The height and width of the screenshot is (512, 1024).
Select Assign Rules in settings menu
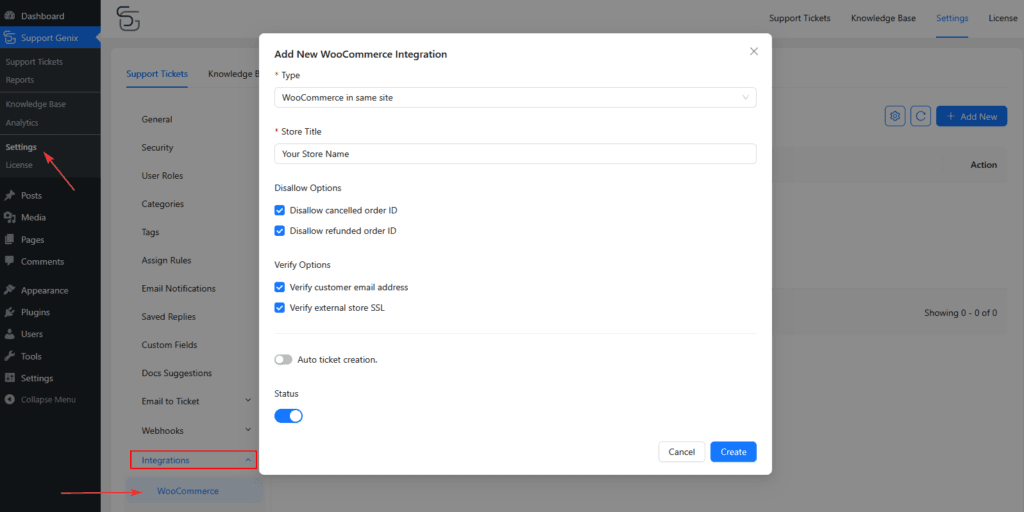pos(167,260)
